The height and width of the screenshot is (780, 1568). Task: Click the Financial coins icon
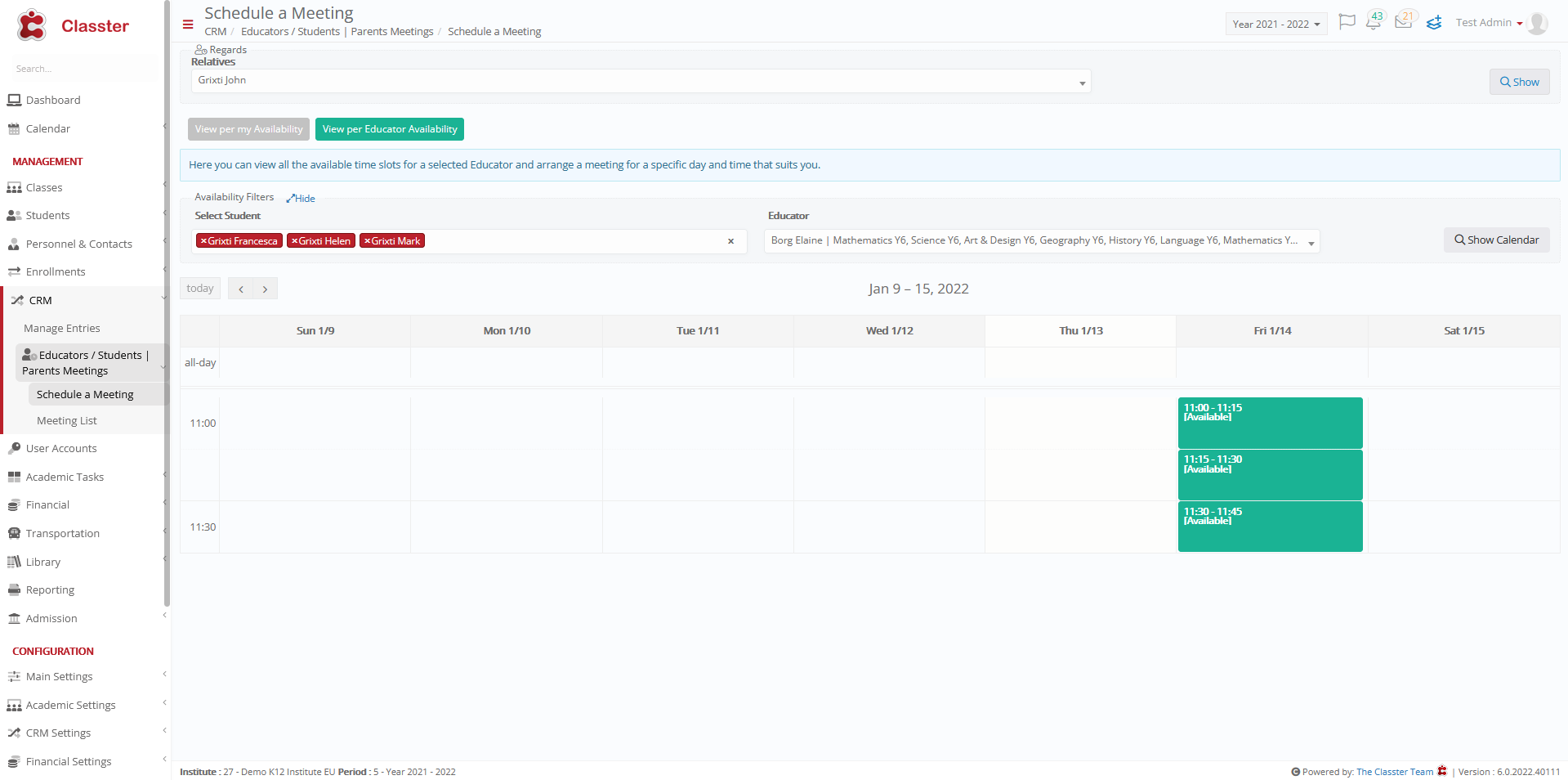coord(14,505)
